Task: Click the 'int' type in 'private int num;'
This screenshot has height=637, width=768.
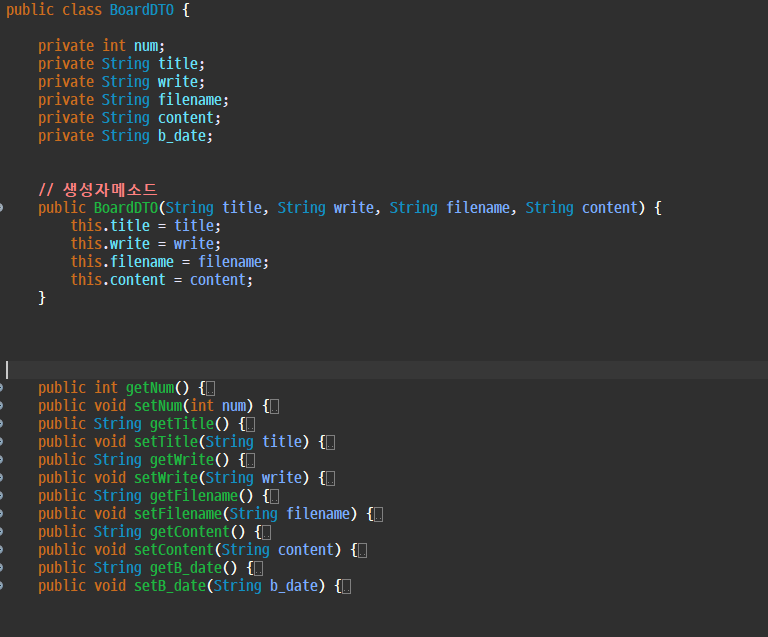Action: tap(114, 46)
